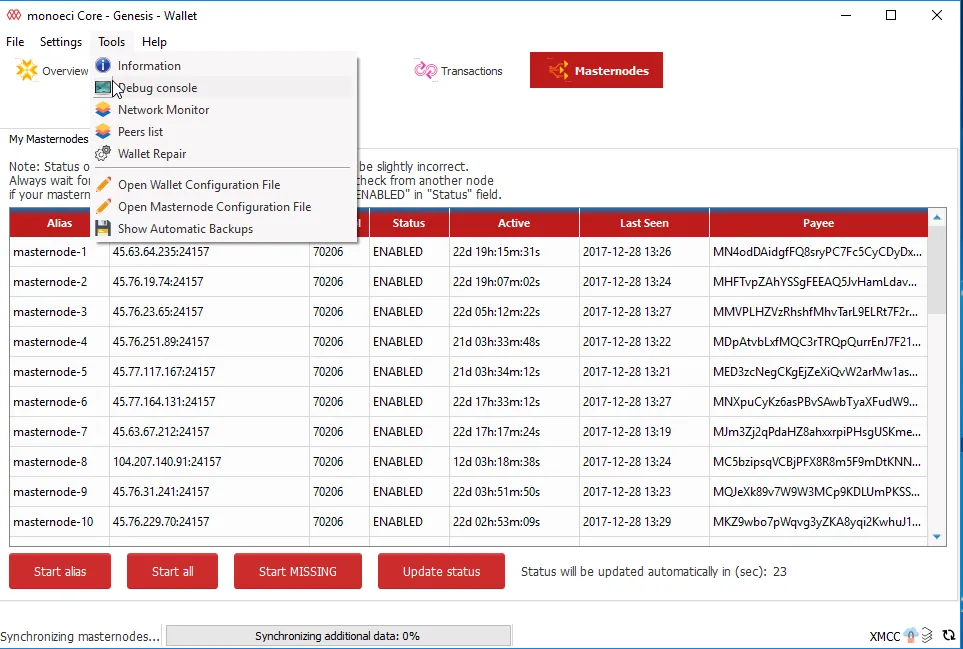Select the masternode-9 row alias
963x649 pixels.
point(50,492)
